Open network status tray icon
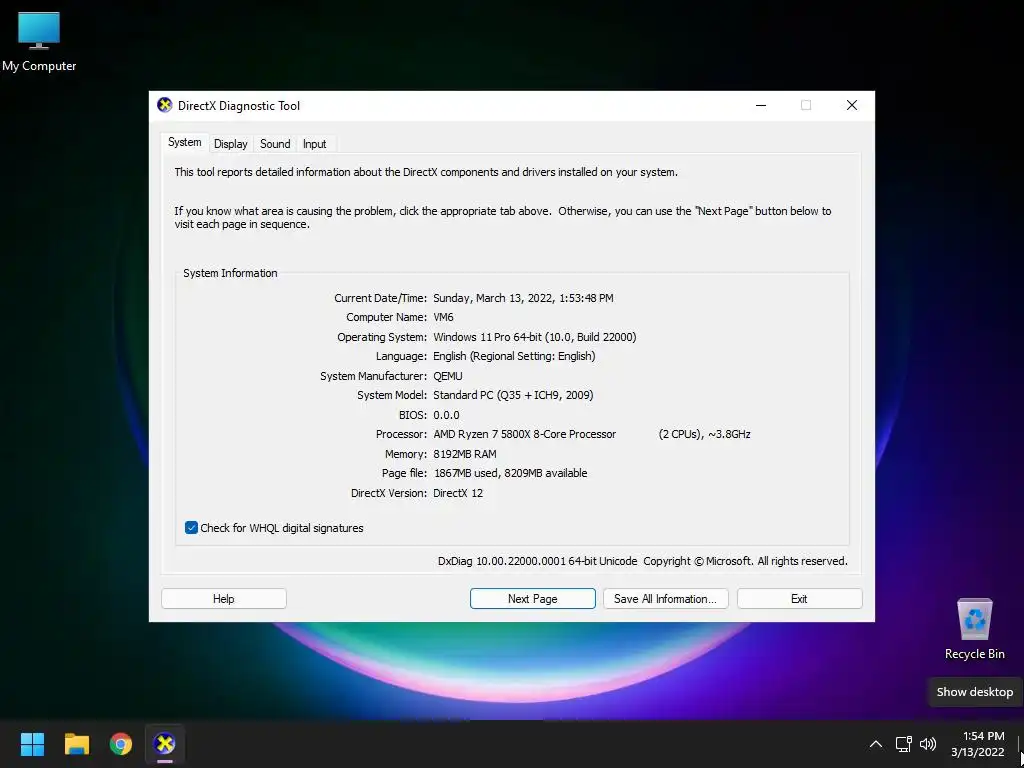The height and width of the screenshot is (768, 1024). 903,743
